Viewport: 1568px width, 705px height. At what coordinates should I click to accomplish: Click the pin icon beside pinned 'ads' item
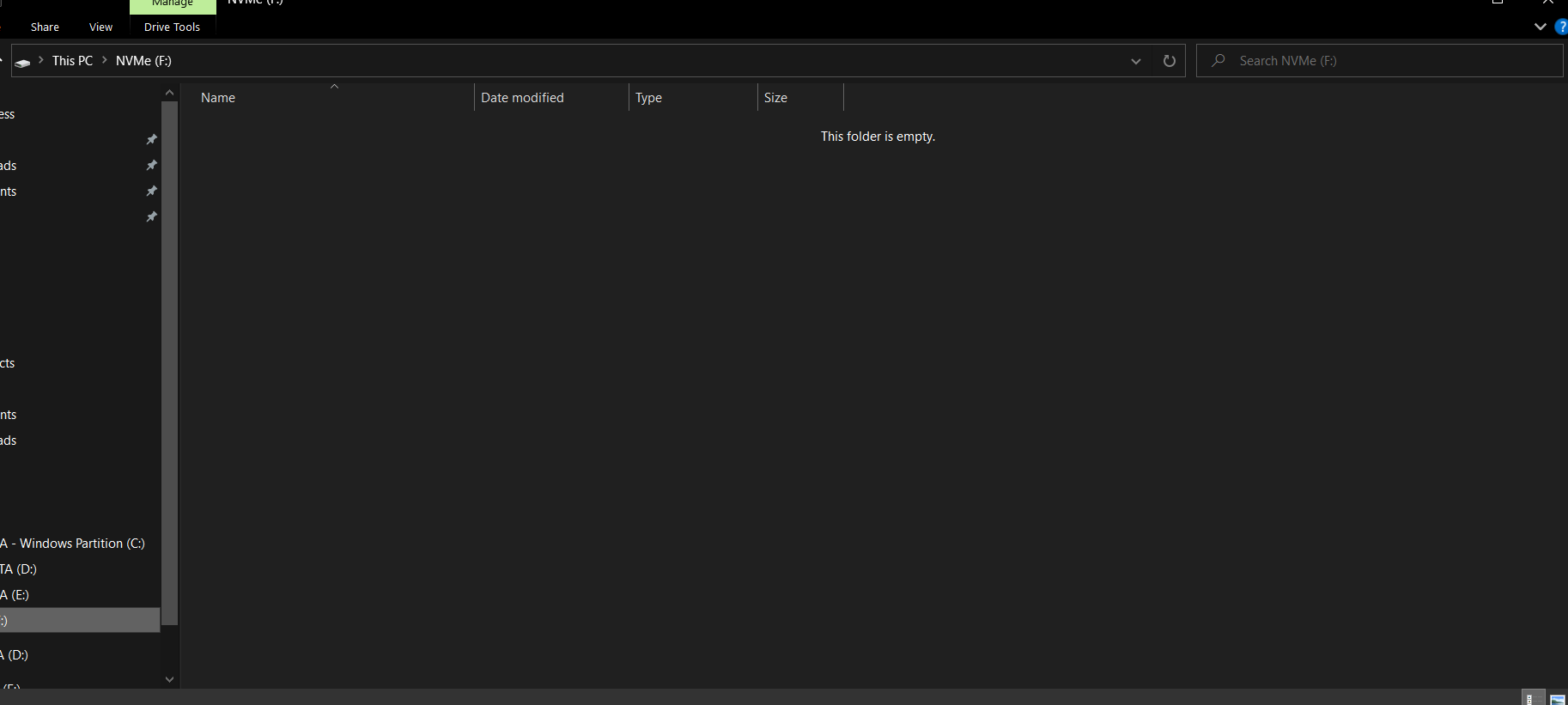(151, 165)
